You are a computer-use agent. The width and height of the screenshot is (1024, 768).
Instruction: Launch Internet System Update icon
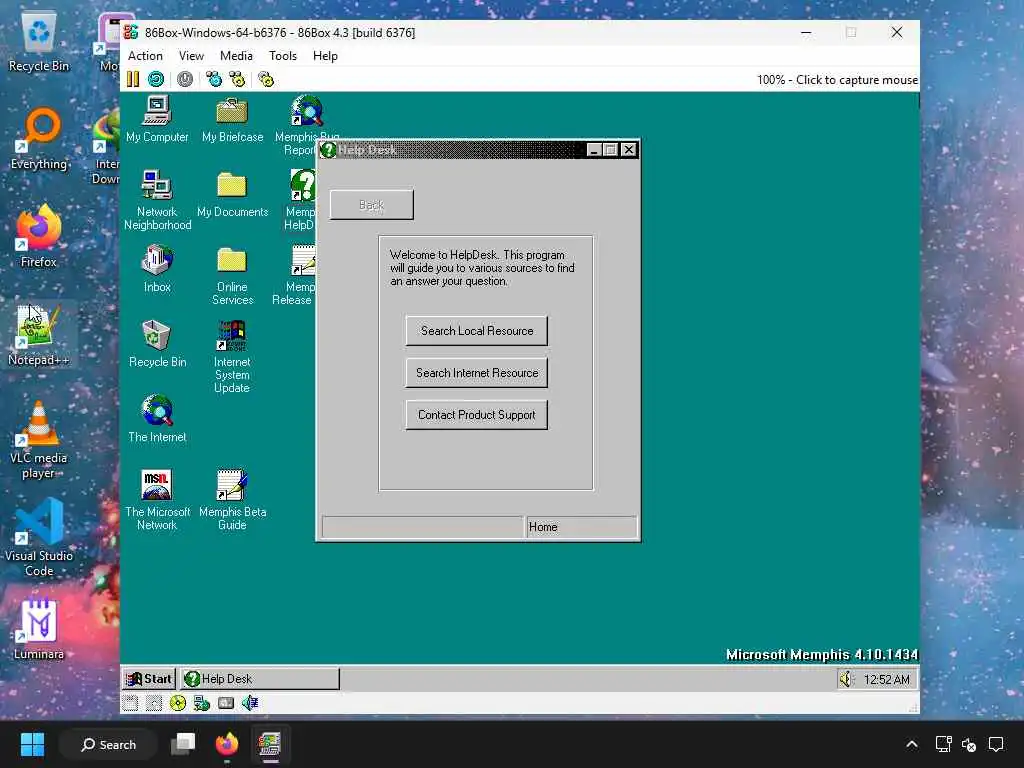point(232,357)
